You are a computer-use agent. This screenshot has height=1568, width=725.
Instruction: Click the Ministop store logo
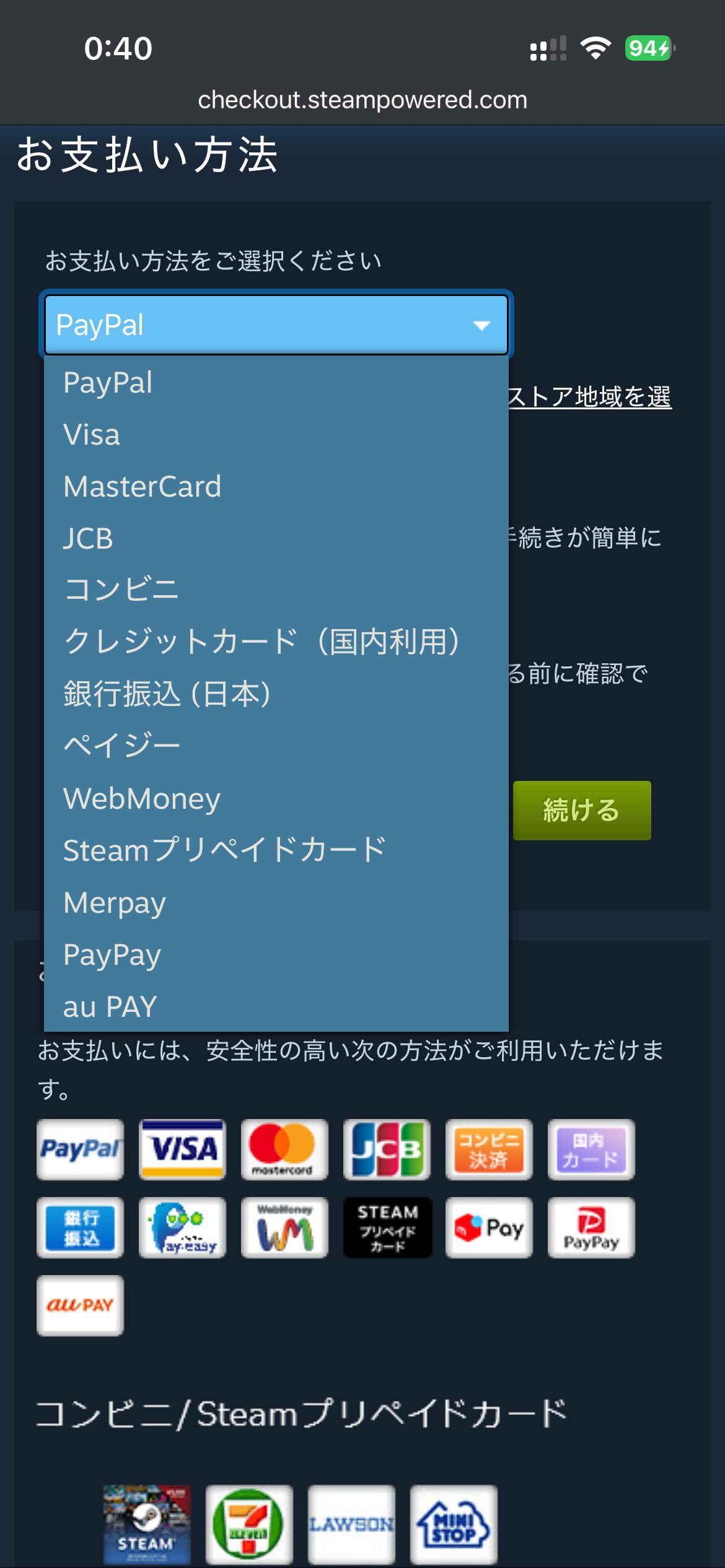pos(454,1524)
